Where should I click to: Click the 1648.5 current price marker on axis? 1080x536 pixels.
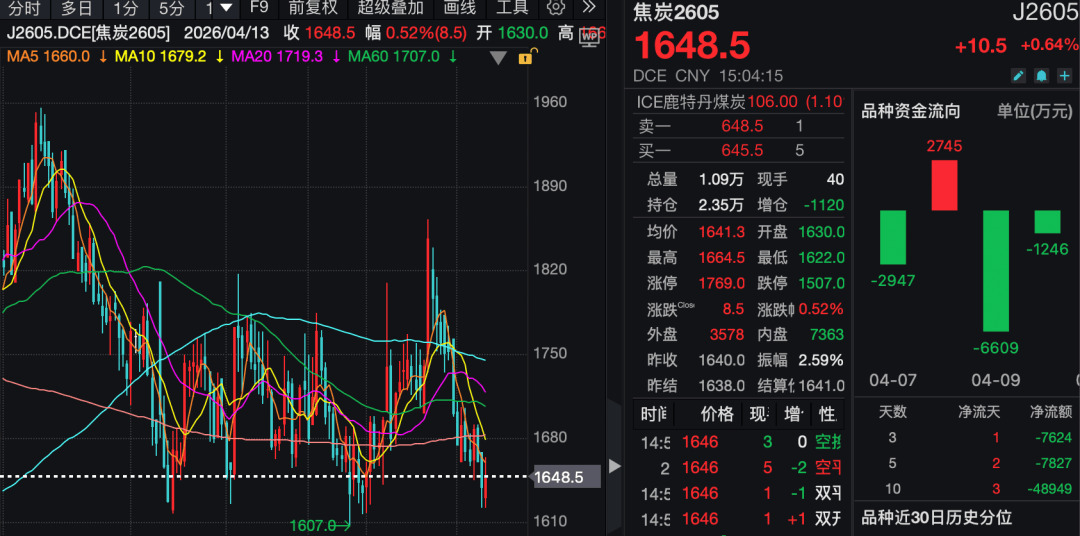[559, 477]
